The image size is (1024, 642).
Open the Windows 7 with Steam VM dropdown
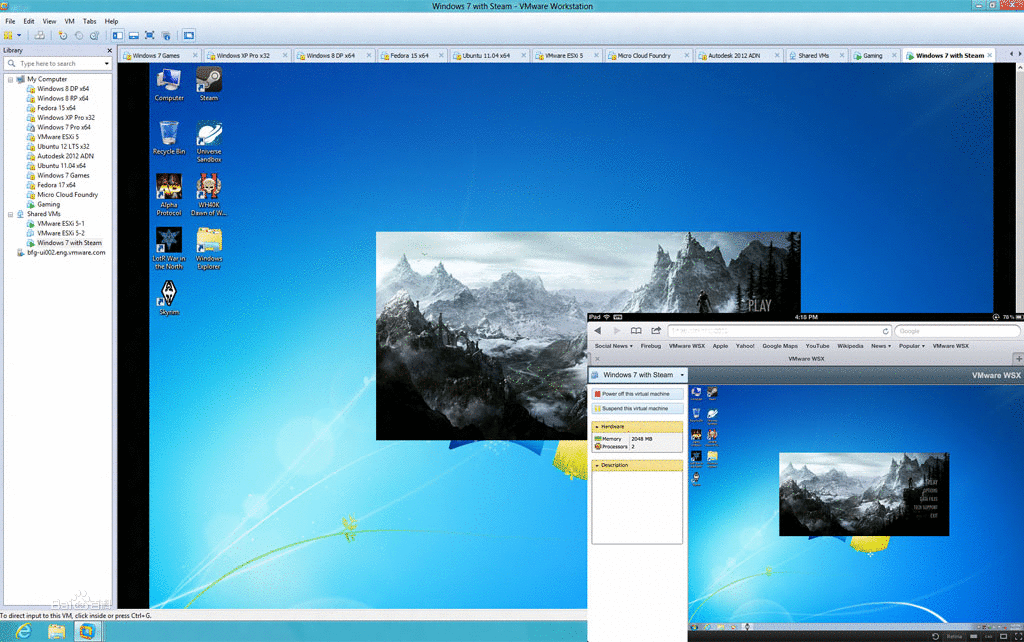683,375
